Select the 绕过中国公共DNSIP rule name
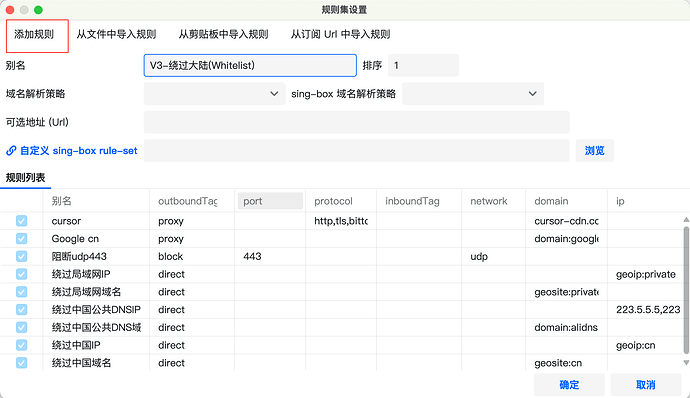This screenshot has width=690, height=398. 96,310
